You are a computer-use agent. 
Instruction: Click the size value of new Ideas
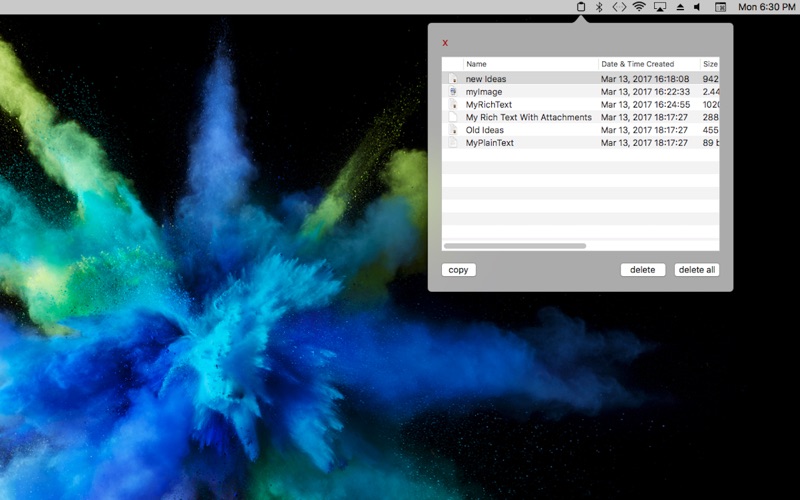tap(711, 79)
